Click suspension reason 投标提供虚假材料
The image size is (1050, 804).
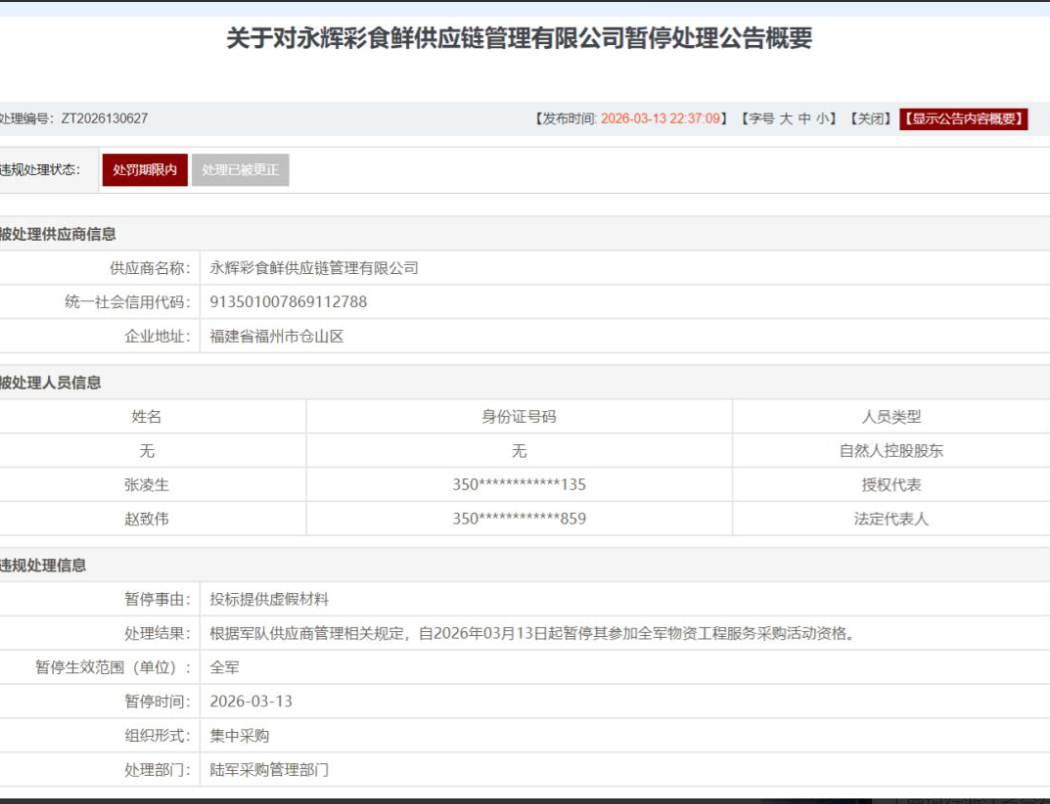[x=269, y=599]
